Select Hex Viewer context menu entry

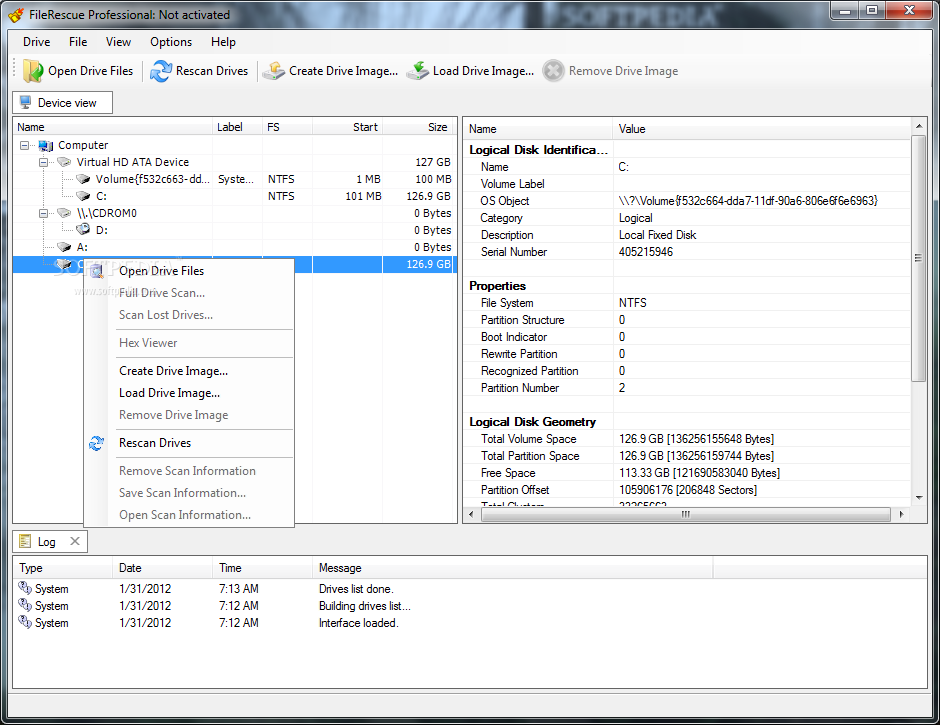(x=189, y=343)
